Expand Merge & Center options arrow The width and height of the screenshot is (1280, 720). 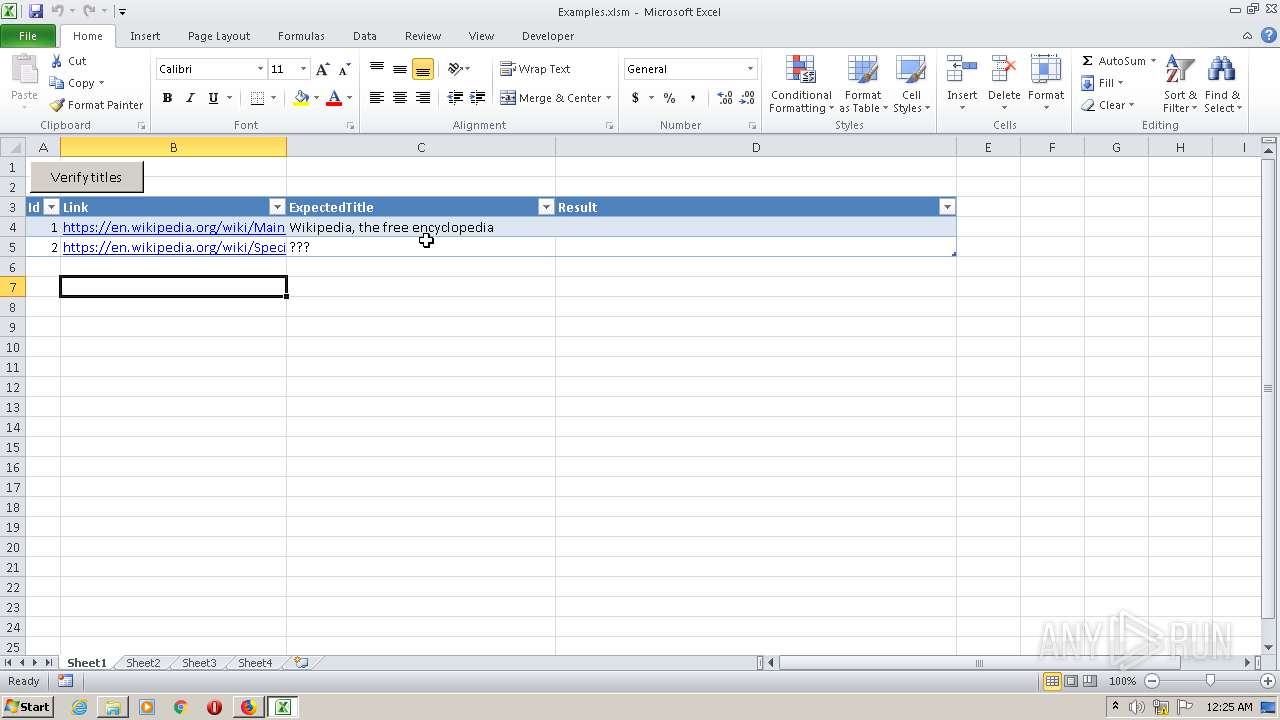[608, 98]
